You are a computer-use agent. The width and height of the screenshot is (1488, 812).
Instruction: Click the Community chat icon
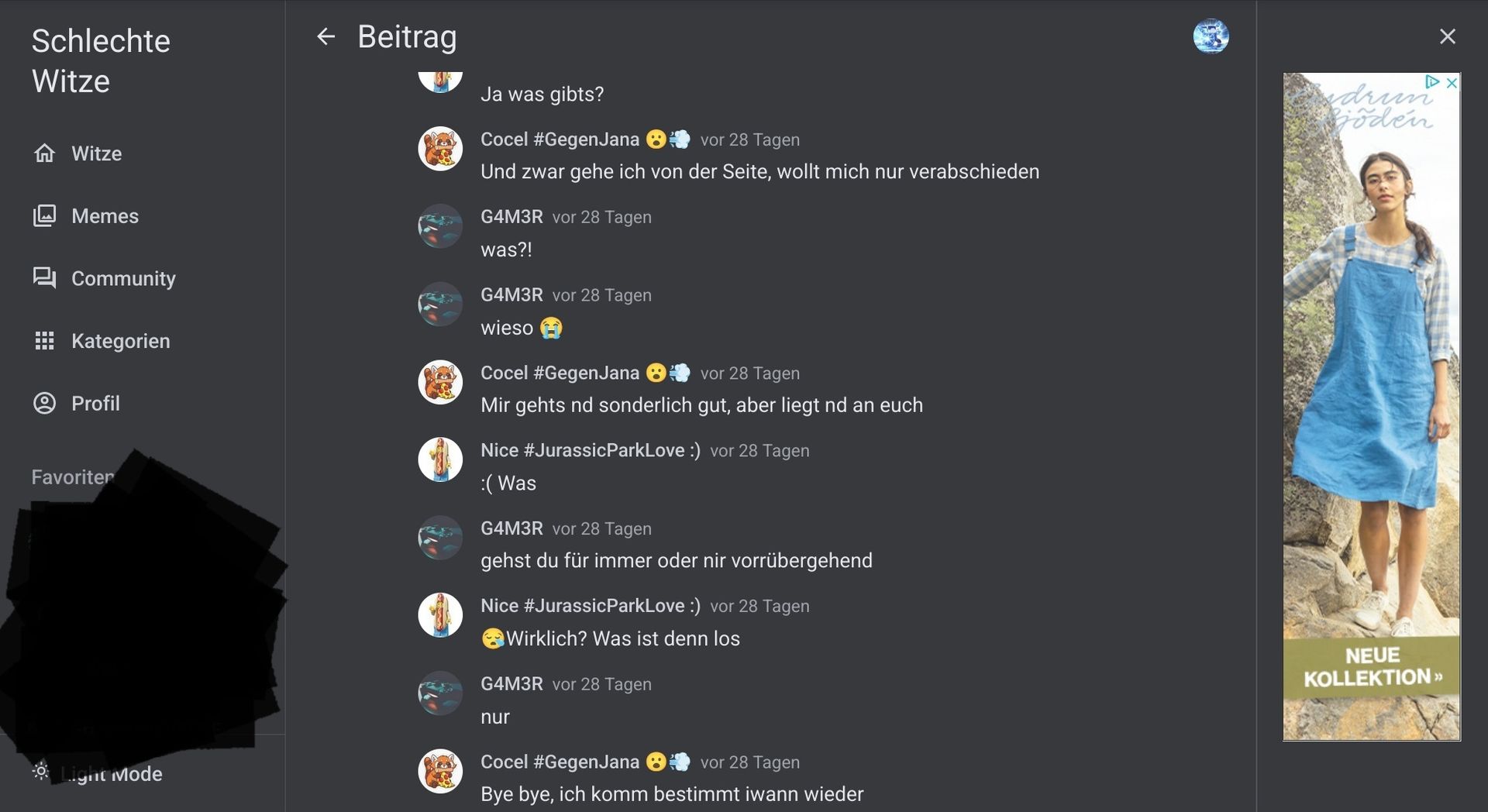click(45, 278)
